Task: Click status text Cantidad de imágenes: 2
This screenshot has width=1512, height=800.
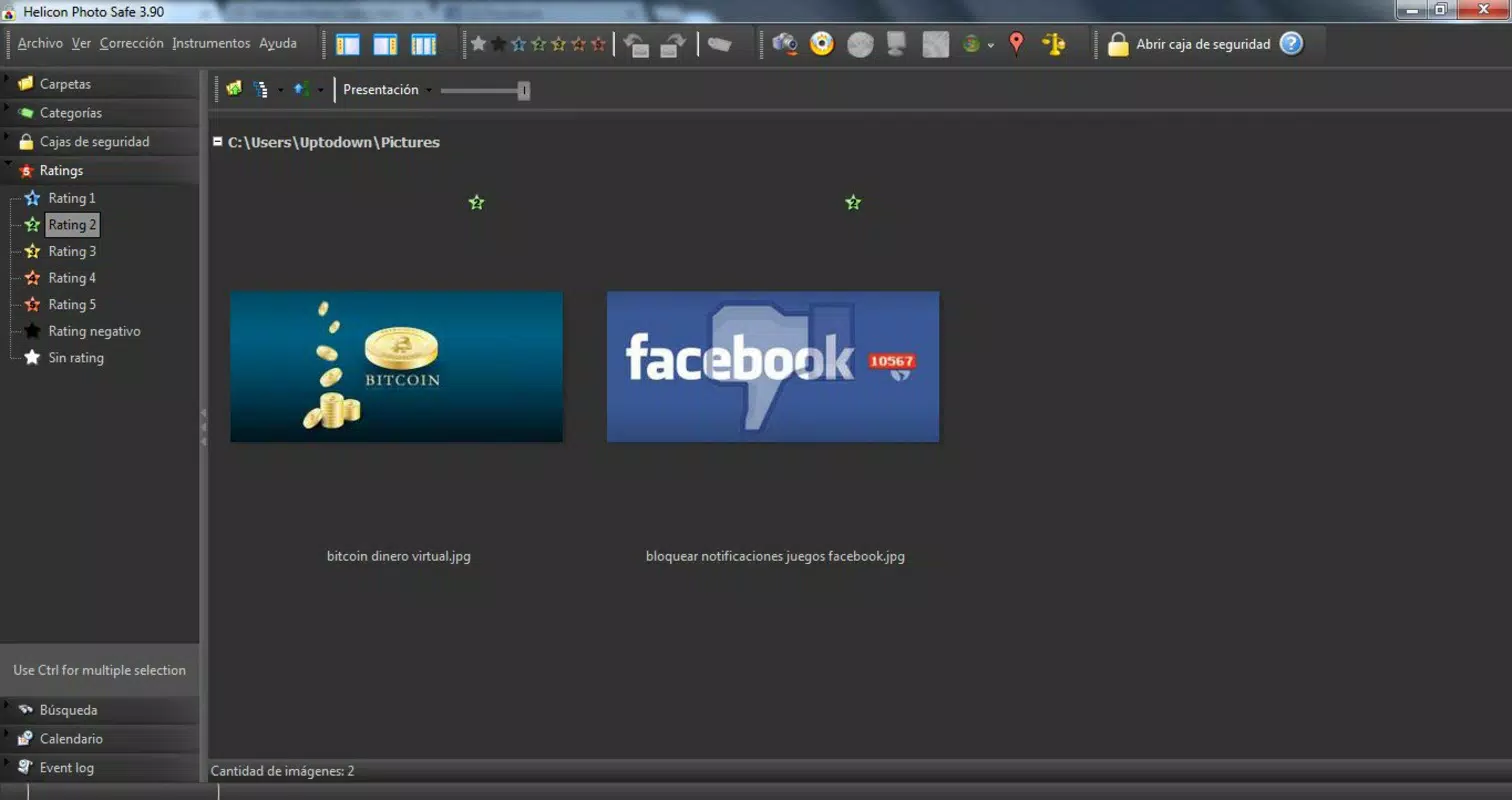Action: tap(282, 771)
